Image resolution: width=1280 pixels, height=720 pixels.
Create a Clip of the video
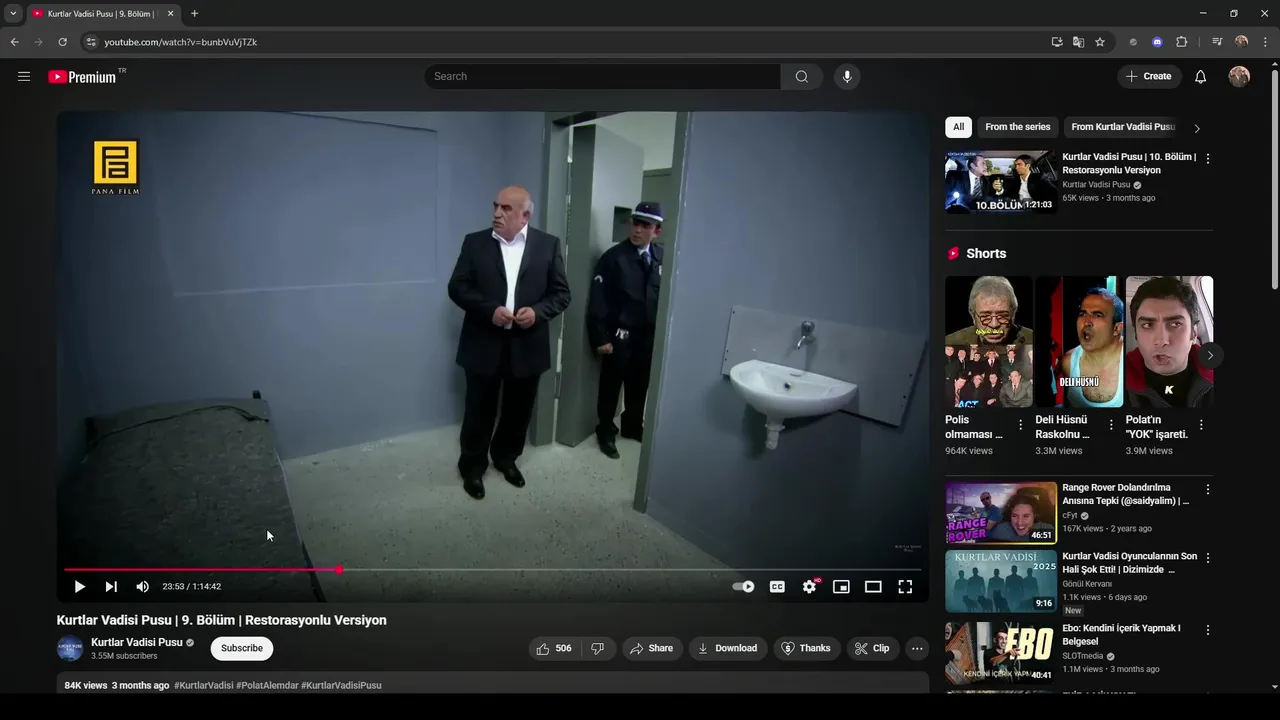click(x=872, y=648)
